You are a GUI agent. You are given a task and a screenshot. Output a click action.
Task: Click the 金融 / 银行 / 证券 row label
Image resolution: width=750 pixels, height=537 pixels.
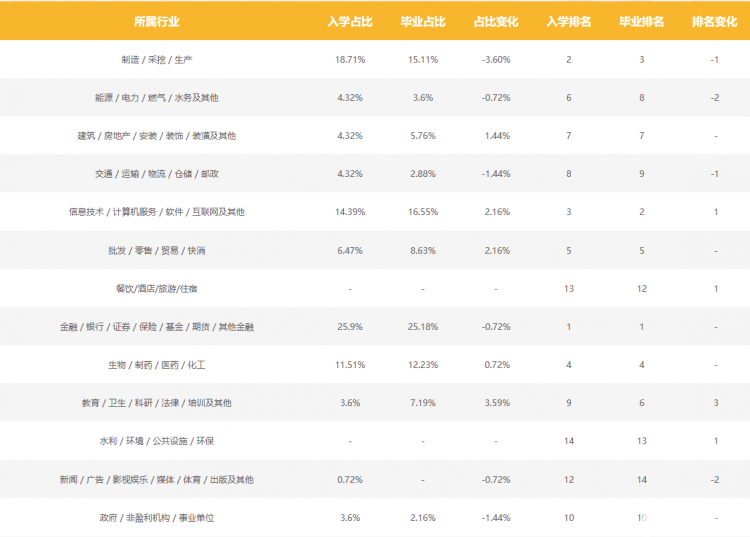tap(156, 327)
